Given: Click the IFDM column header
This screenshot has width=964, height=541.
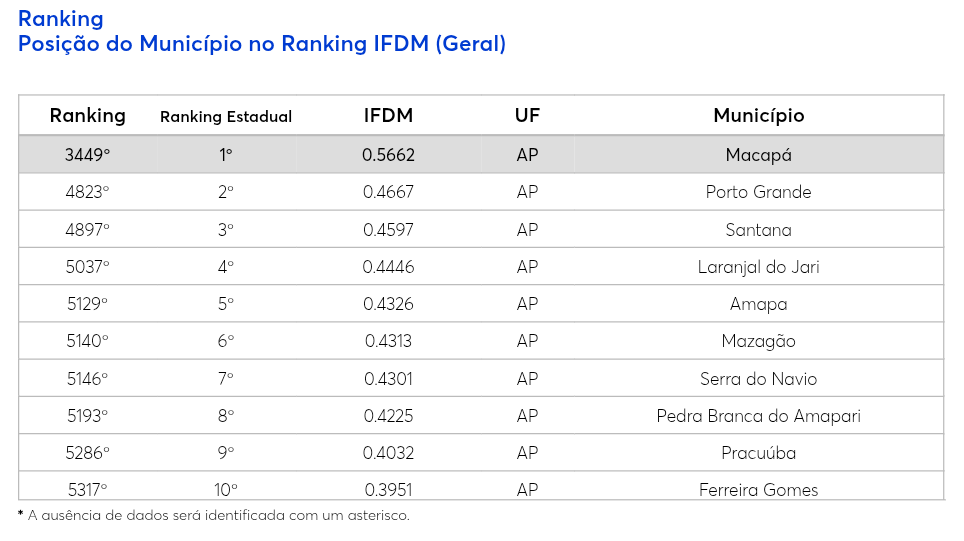Looking at the screenshot, I should click(x=388, y=116).
